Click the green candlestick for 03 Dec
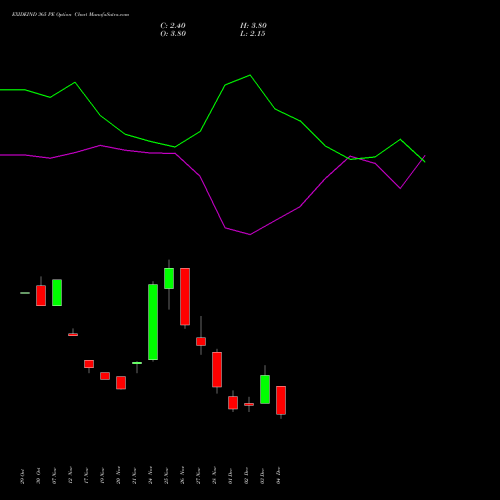This screenshot has width=500, height=500. pyautogui.click(x=265, y=389)
